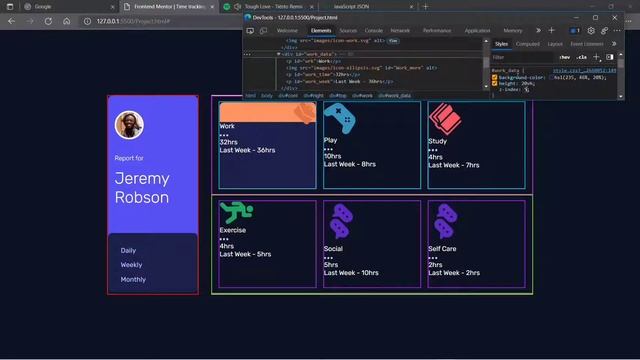
Task: Click the node actions ellipsis in DOM gutter
Action: pos(247,54)
